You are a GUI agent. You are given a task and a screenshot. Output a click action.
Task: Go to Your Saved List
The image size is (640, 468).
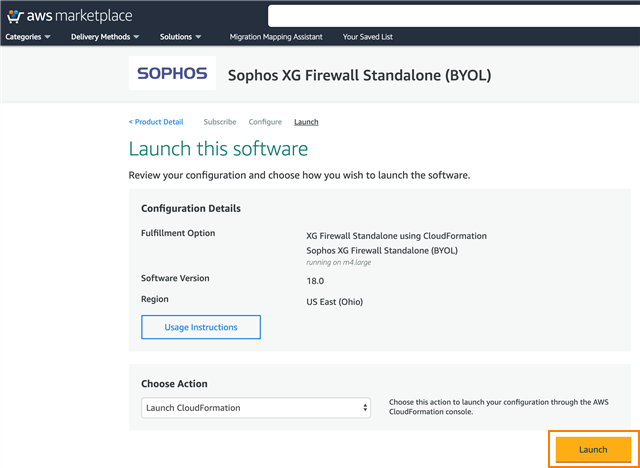(x=370, y=37)
